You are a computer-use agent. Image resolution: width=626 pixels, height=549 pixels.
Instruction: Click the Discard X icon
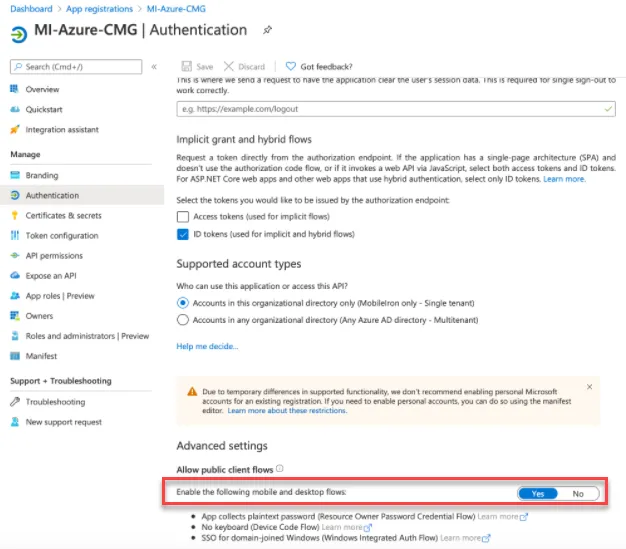(228, 66)
